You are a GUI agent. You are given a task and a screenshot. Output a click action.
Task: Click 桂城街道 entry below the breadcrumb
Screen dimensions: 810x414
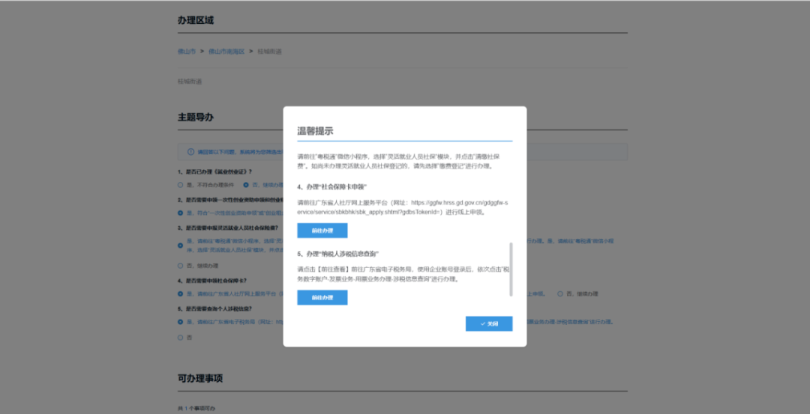coord(190,82)
